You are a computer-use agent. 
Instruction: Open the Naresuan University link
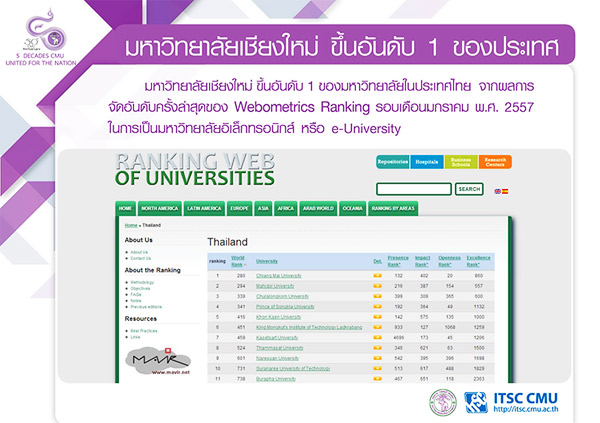coord(277,358)
